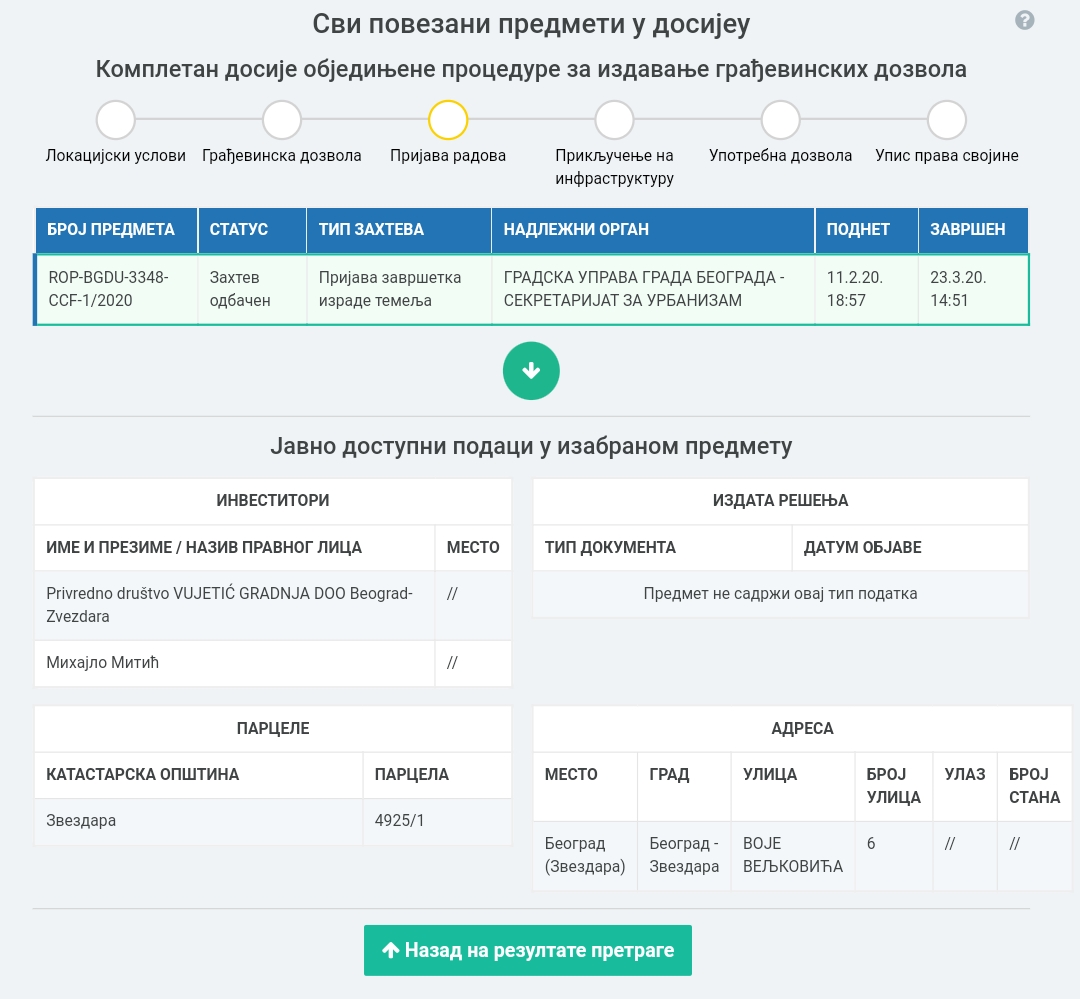Click Сви повезани предмети у досијеу heading
The height and width of the screenshot is (999, 1080).
coord(531,24)
